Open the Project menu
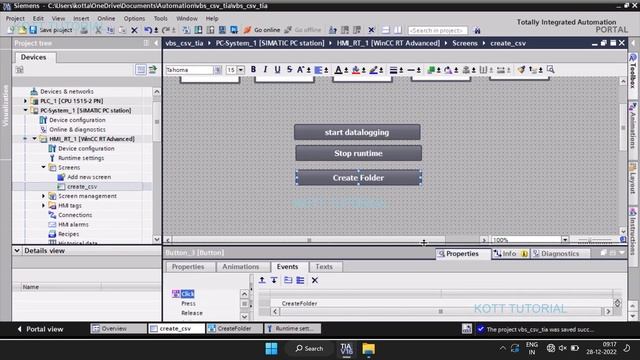 15,18
